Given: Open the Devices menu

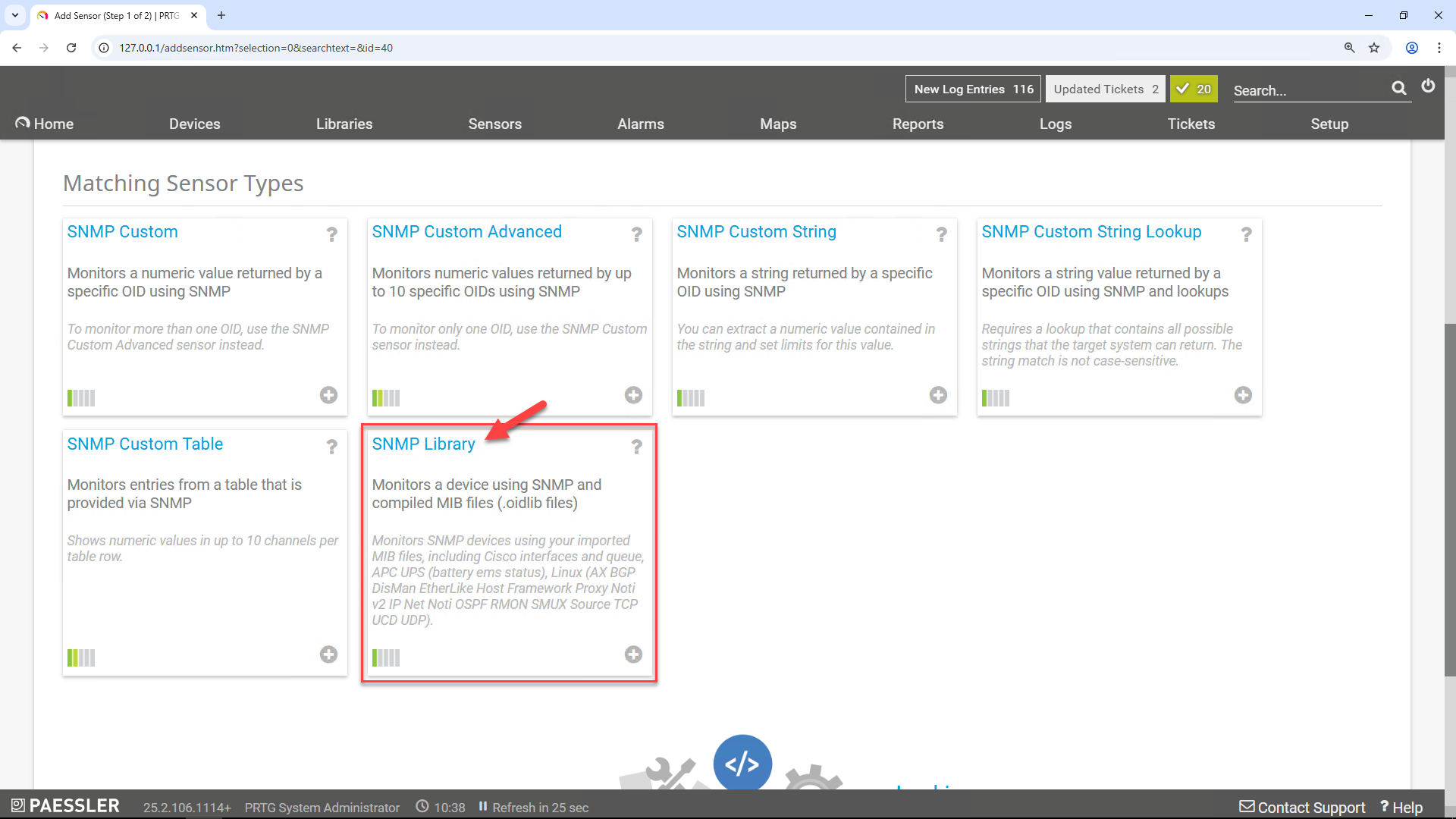Looking at the screenshot, I should pyautogui.click(x=194, y=124).
